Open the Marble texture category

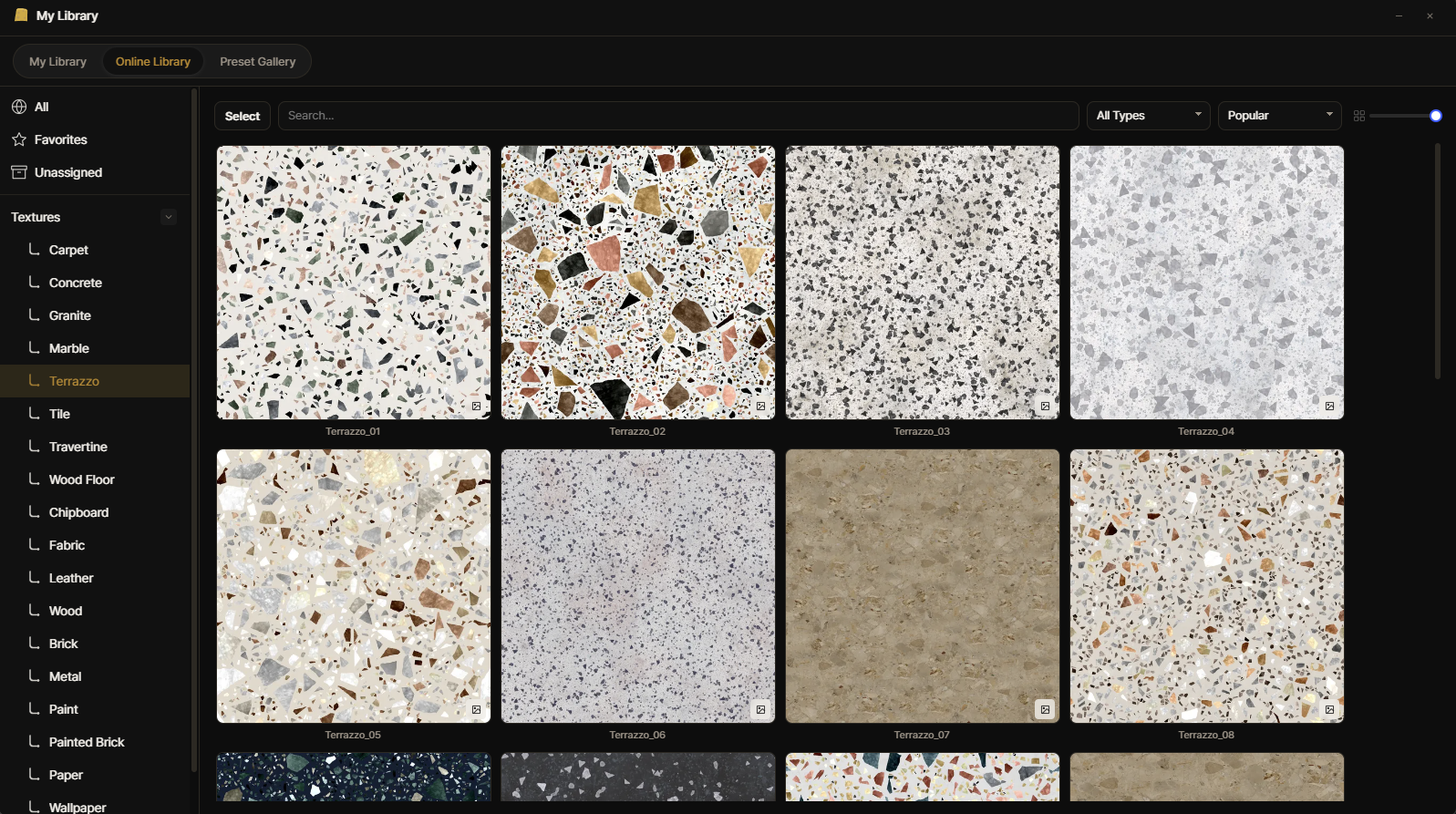[x=95, y=348]
